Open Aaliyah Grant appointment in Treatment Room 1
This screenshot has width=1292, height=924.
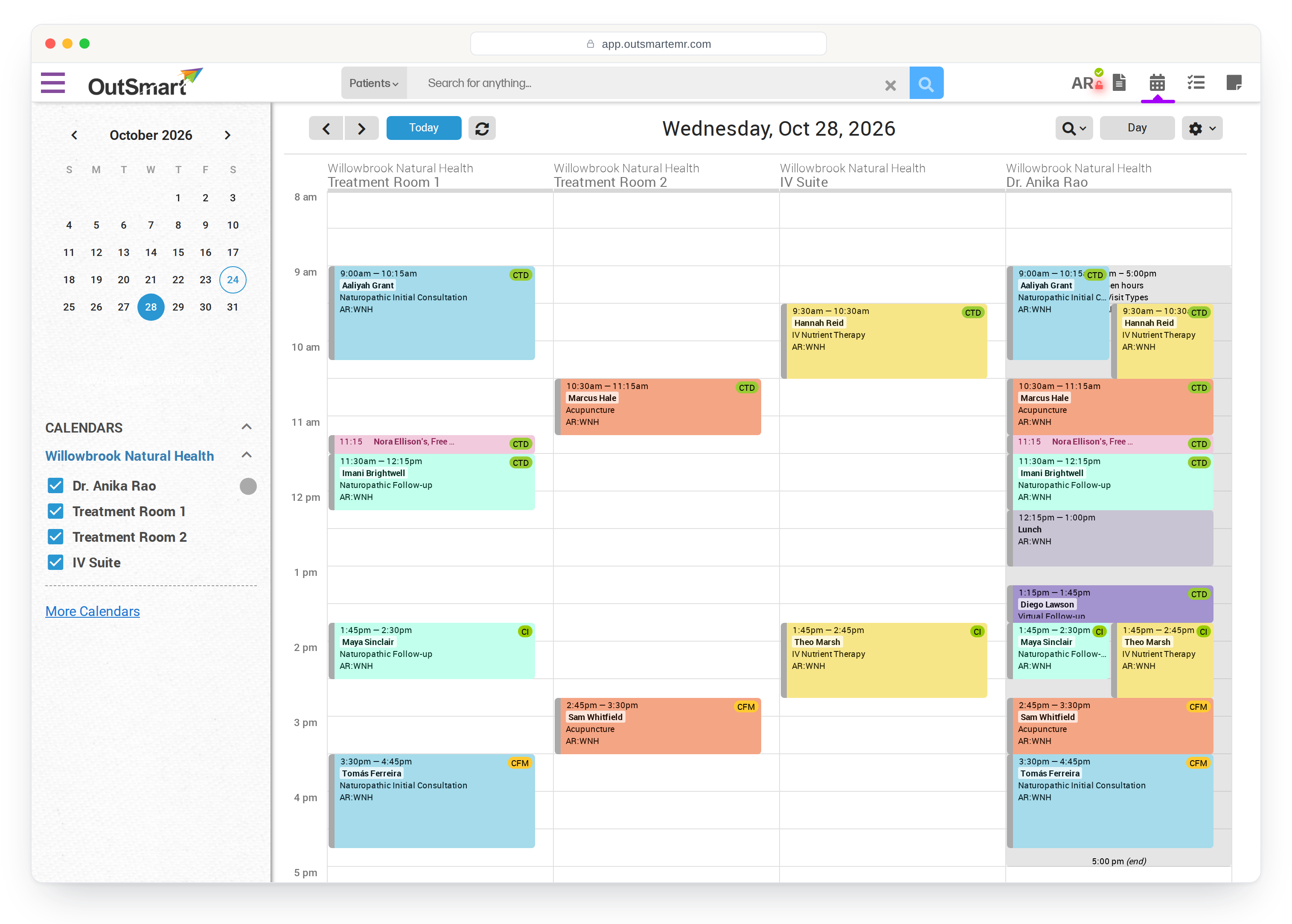pyautogui.click(x=432, y=313)
